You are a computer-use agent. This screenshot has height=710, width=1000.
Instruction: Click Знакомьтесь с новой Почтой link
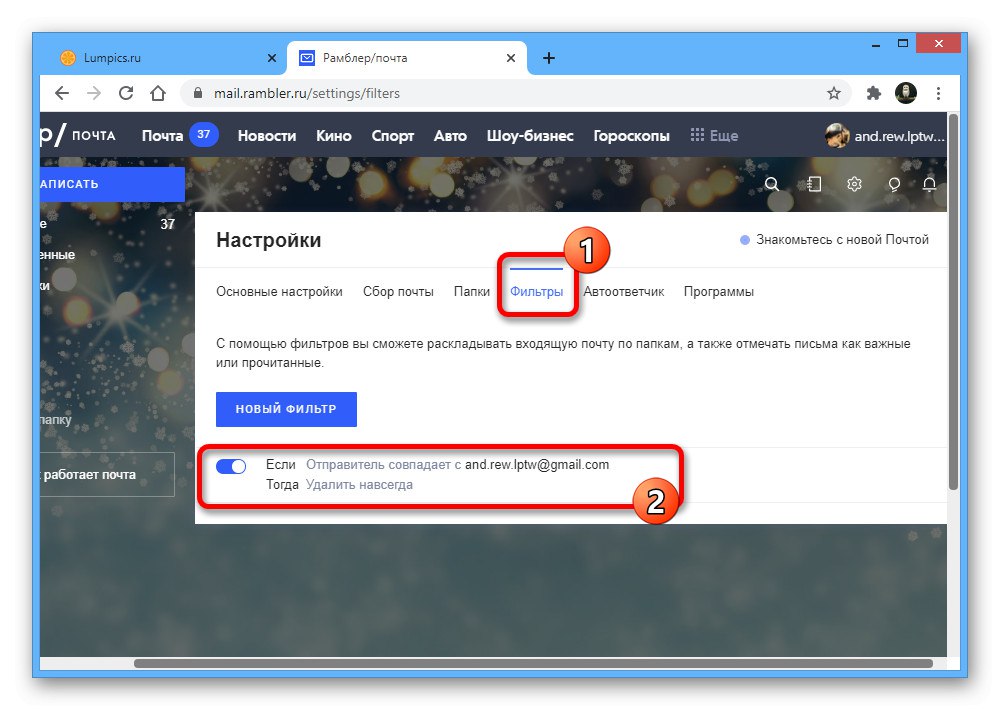pos(842,240)
